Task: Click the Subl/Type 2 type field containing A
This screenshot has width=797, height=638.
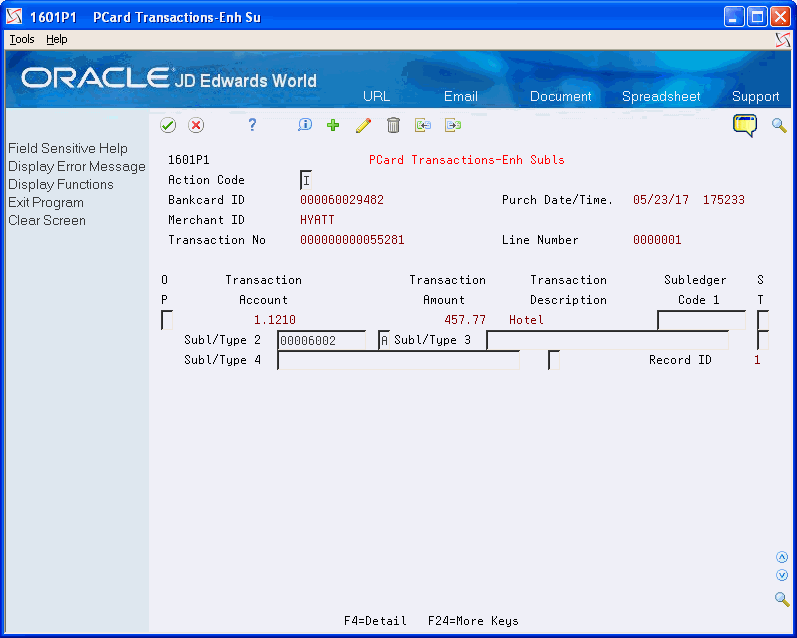Action: (x=384, y=340)
